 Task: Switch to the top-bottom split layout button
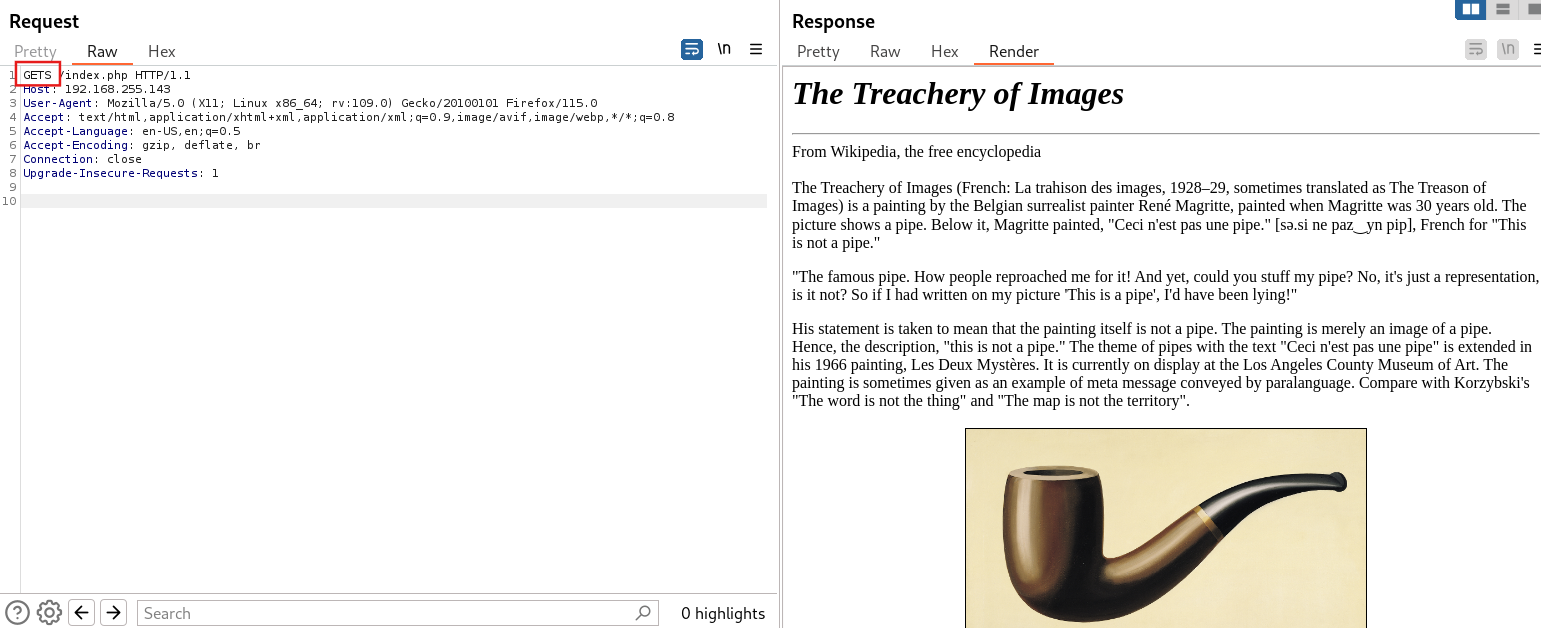tap(1501, 9)
